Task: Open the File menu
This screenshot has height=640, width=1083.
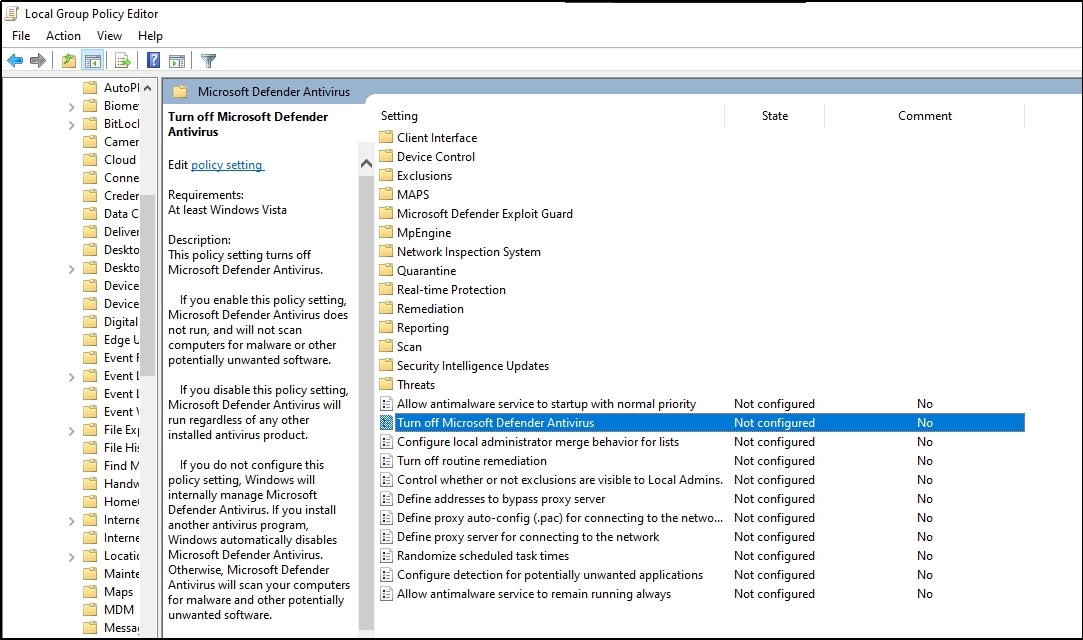Action: click(21, 36)
